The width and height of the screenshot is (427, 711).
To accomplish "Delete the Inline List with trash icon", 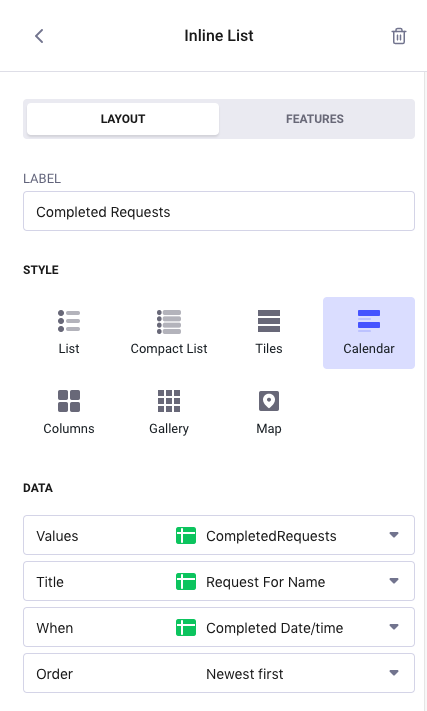I will coord(398,36).
